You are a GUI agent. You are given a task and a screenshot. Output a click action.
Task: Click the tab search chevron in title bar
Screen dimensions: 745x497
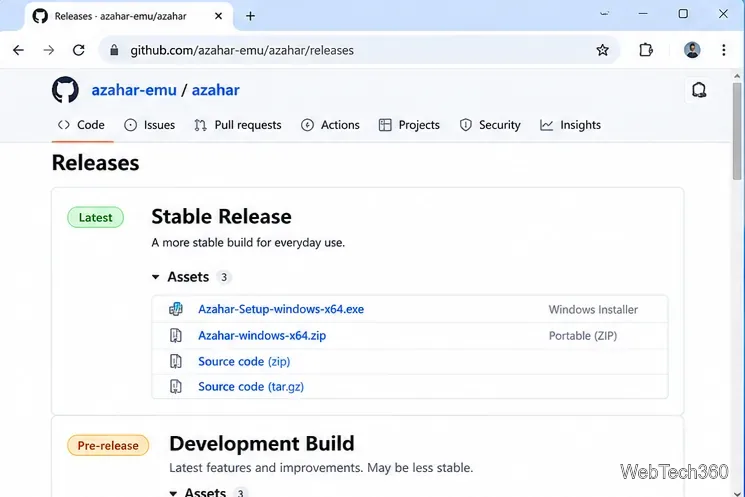click(604, 14)
